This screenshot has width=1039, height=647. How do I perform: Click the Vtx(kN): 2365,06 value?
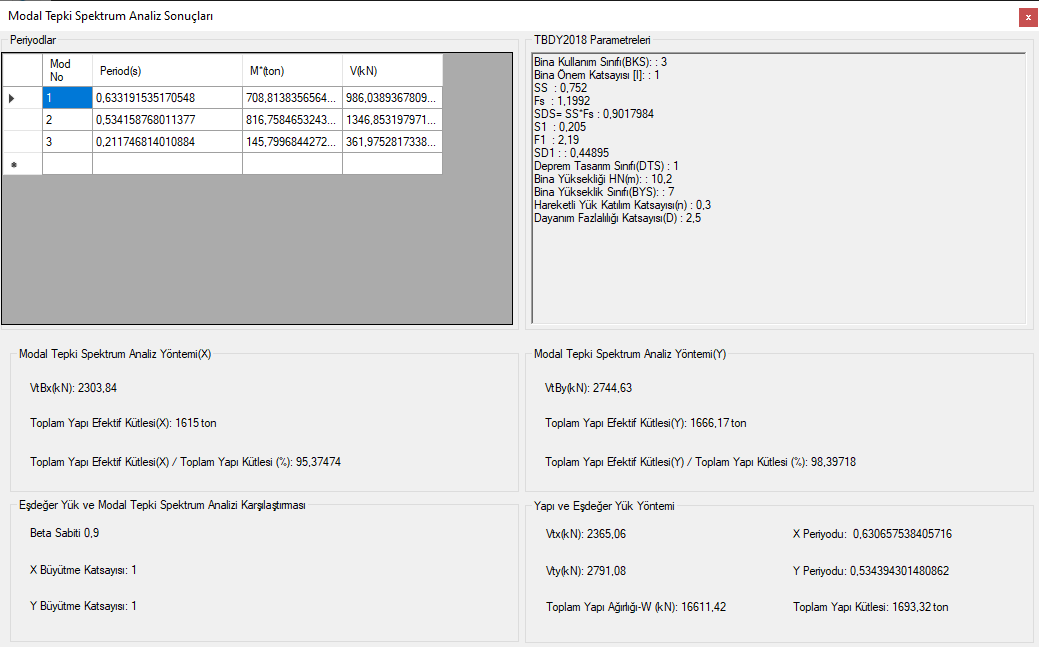click(586, 534)
